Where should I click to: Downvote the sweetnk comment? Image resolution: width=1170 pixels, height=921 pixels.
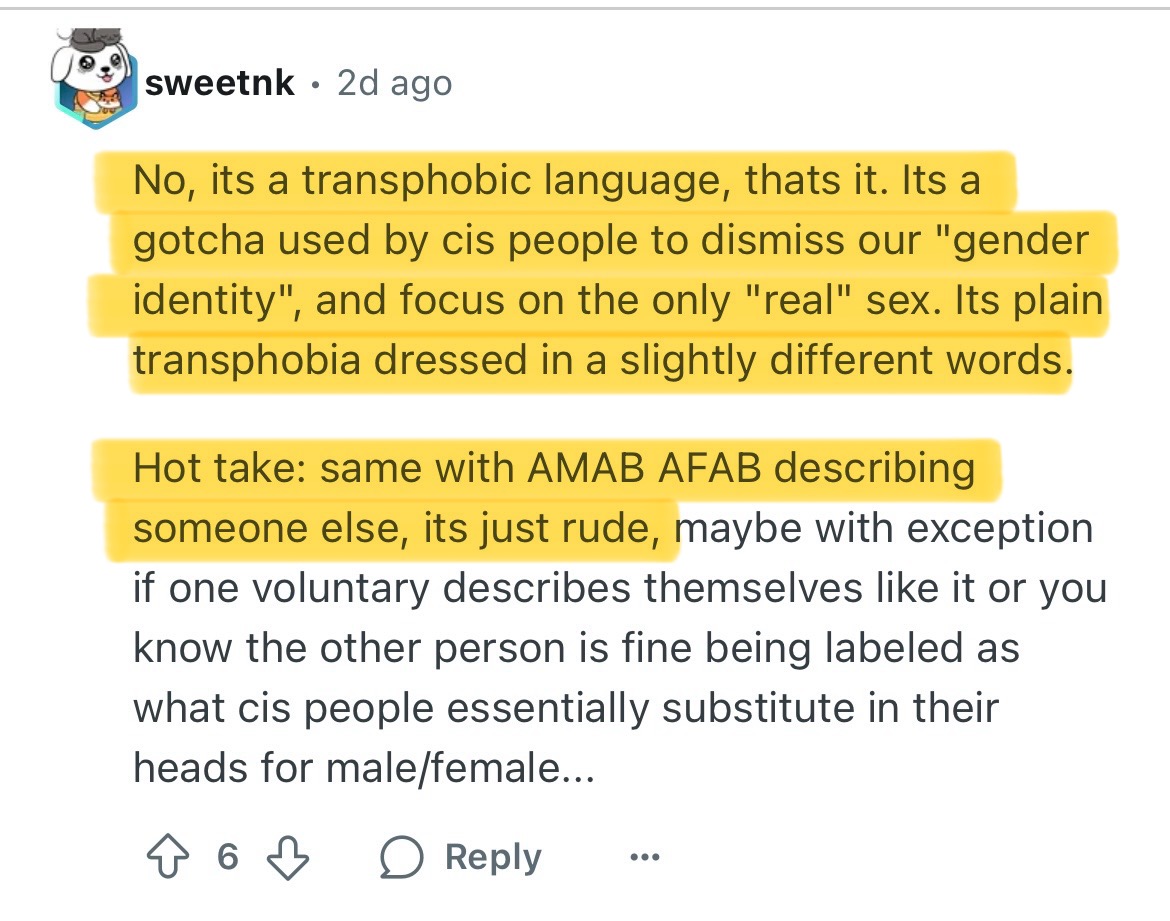(x=288, y=857)
